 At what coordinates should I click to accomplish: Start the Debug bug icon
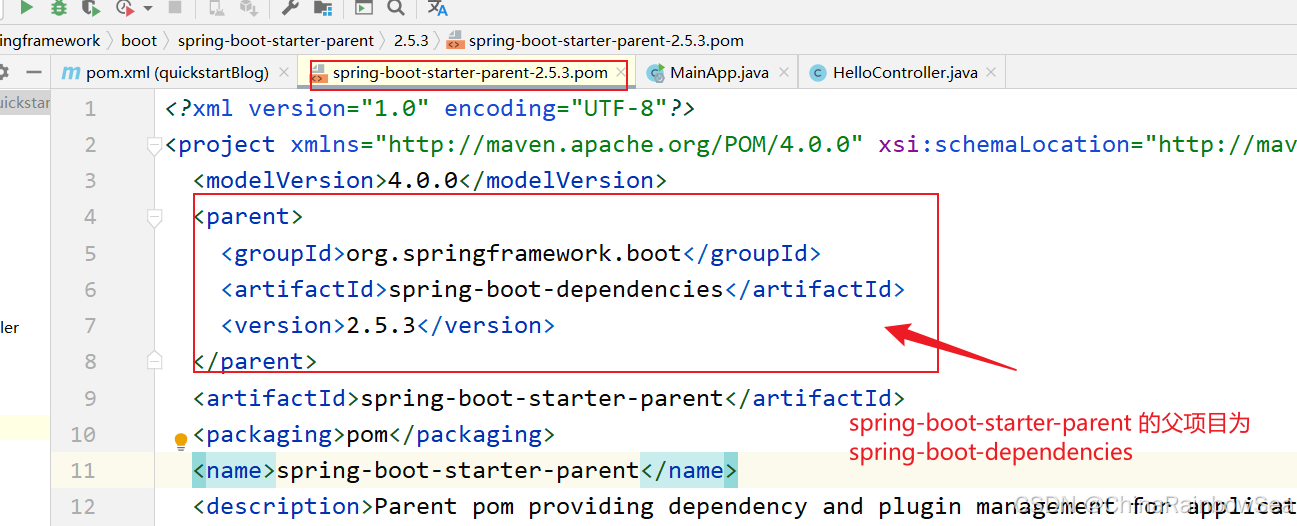[59, 7]
